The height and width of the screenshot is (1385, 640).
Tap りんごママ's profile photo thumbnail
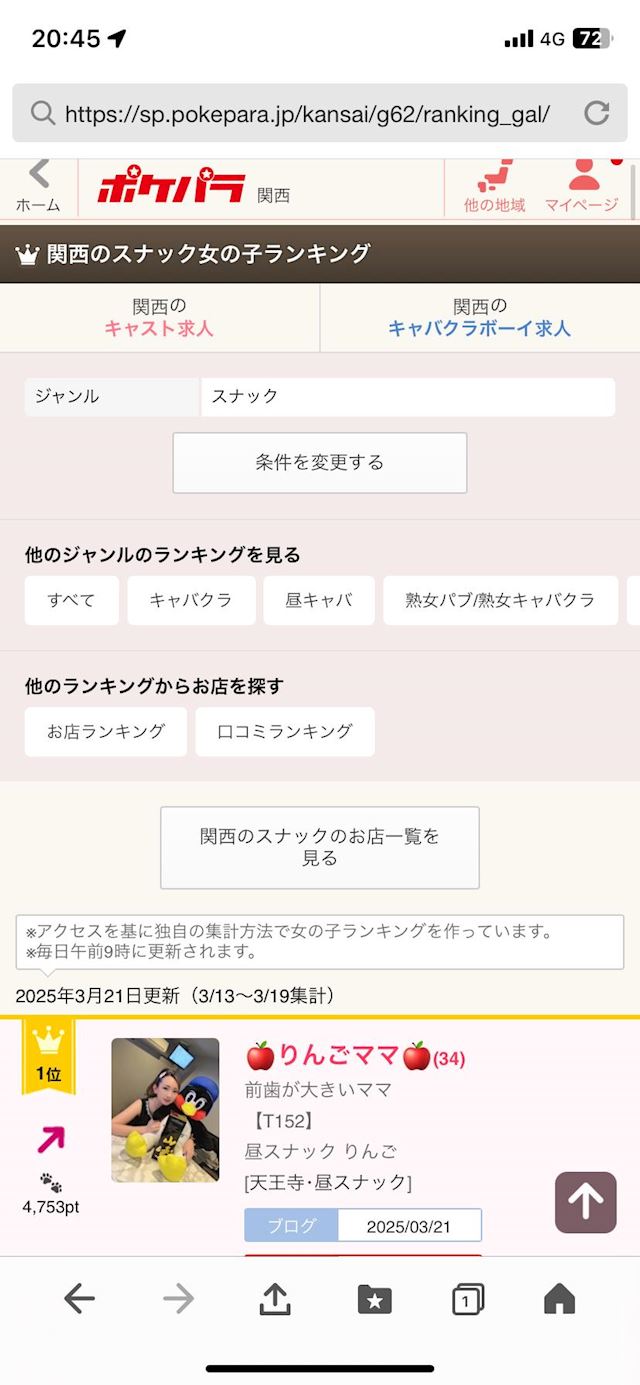pyautogui.click(x=164, y=1108)
